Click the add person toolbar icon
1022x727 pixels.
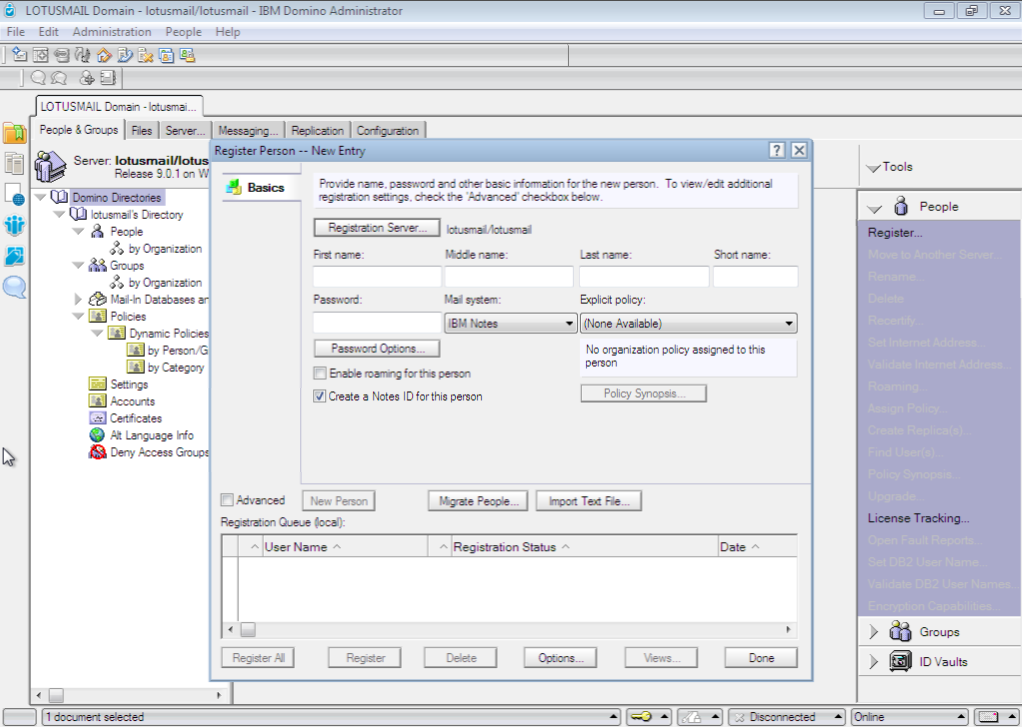click(x=87, y=78)
